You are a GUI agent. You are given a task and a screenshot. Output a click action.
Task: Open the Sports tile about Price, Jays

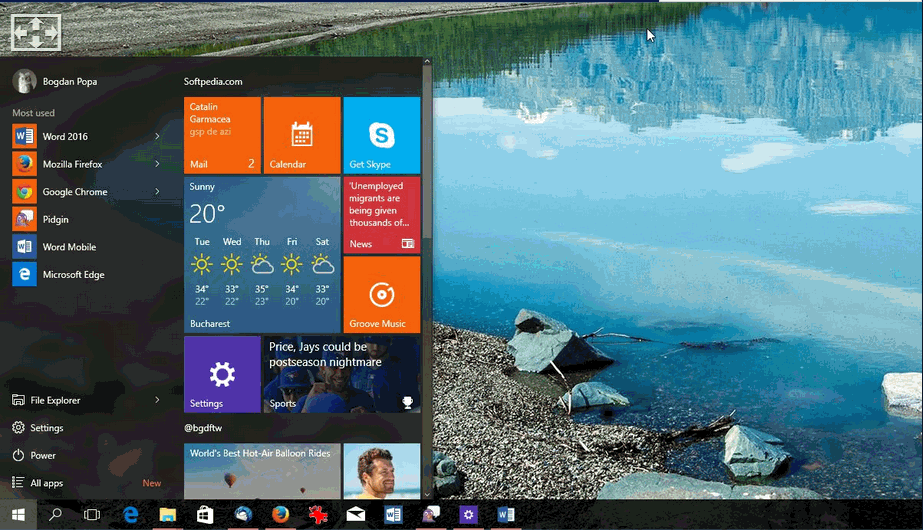(x=342, y=375)
